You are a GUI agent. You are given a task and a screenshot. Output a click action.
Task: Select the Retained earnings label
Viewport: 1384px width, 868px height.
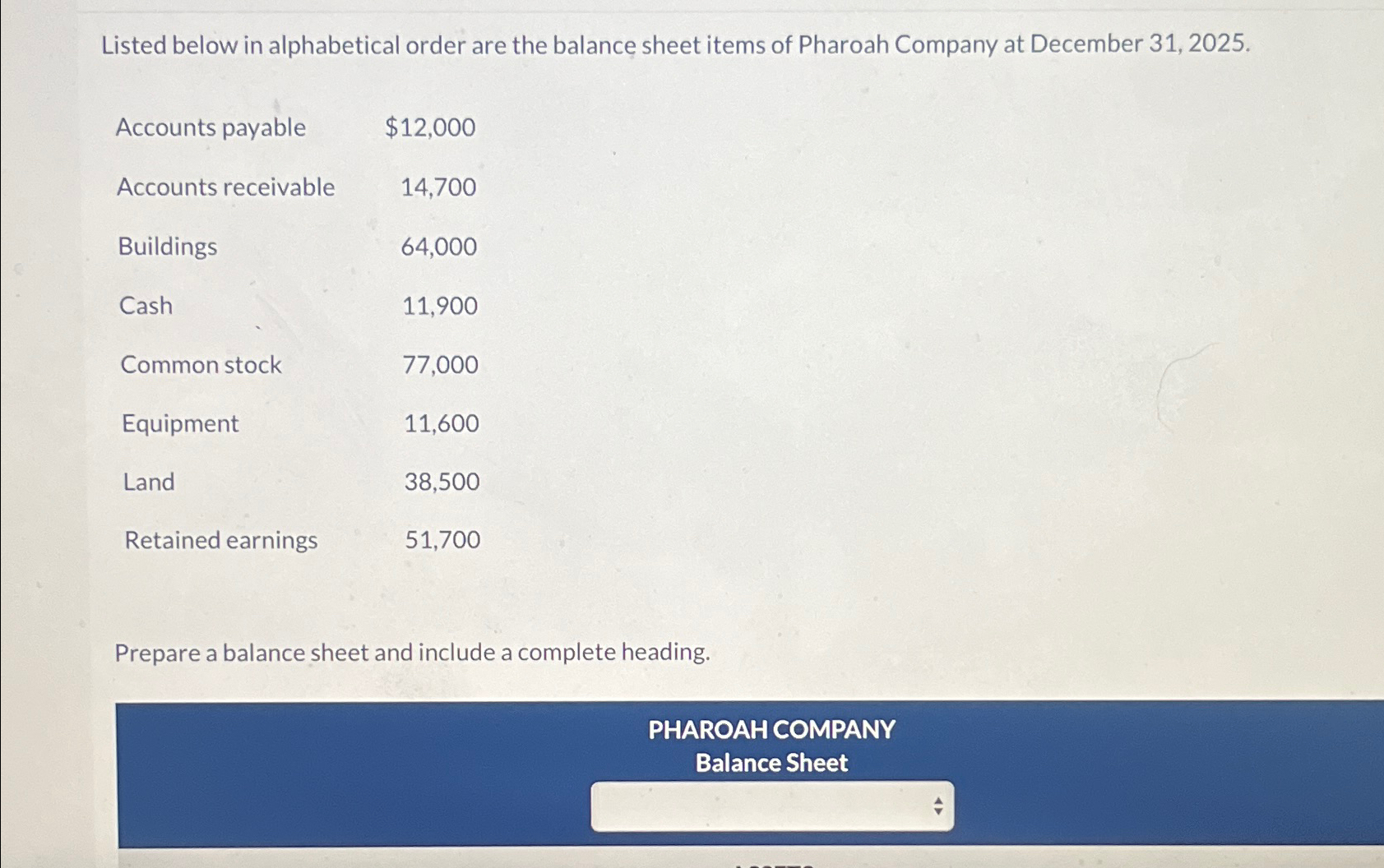point(220,540)
